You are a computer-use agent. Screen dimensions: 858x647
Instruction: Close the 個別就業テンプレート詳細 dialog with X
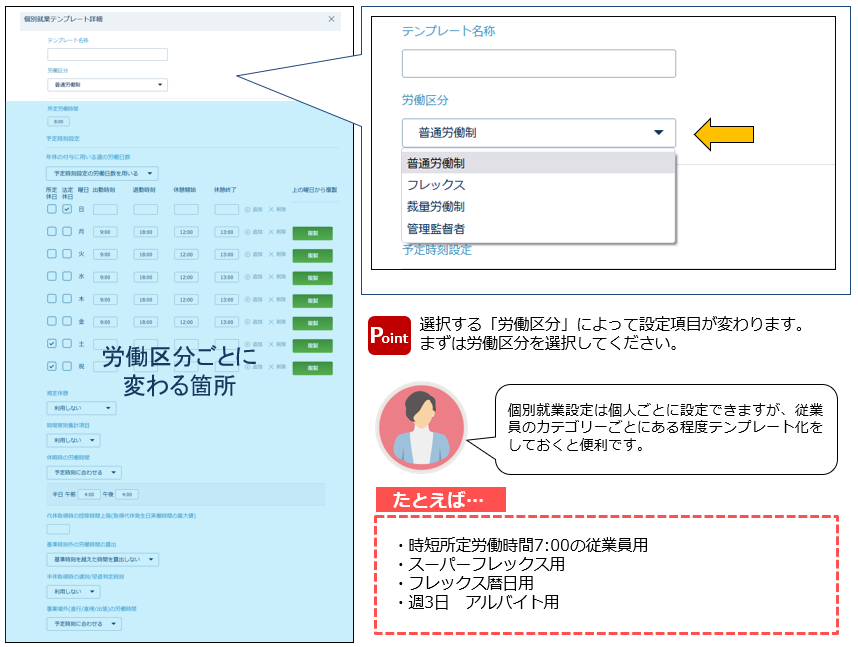point(331,19)
